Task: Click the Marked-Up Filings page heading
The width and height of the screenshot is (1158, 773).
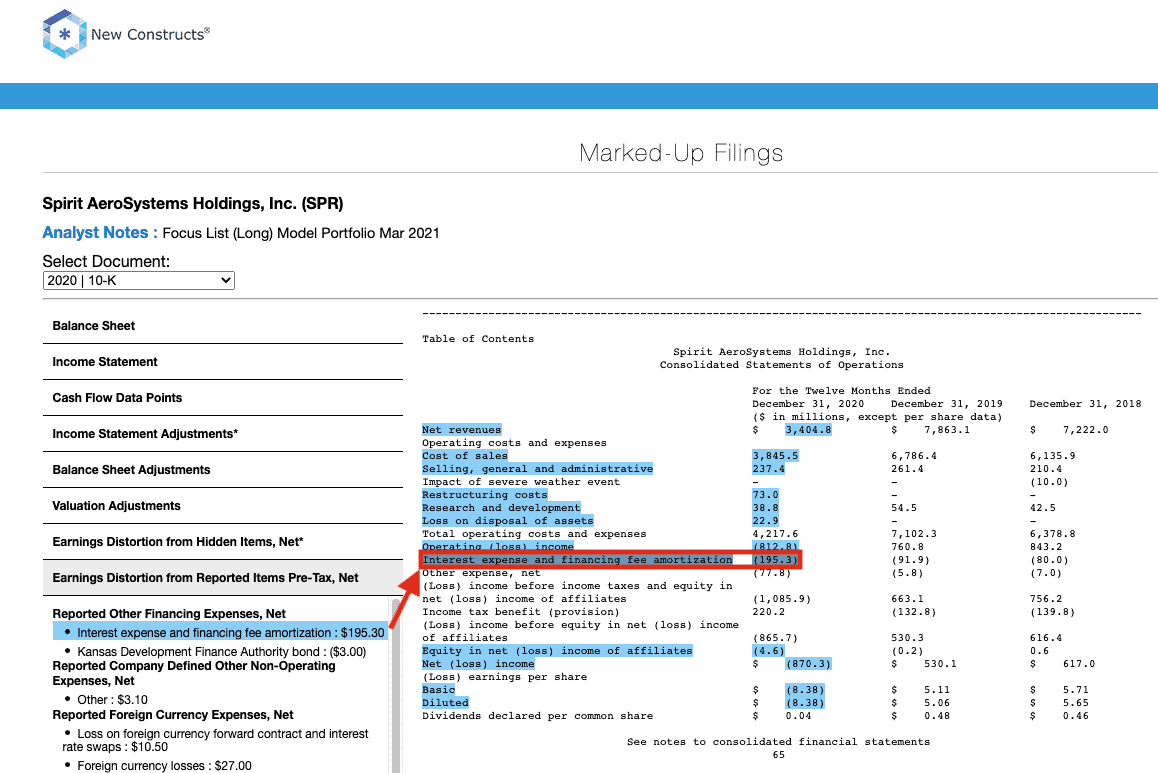Action: coord(681,153)
